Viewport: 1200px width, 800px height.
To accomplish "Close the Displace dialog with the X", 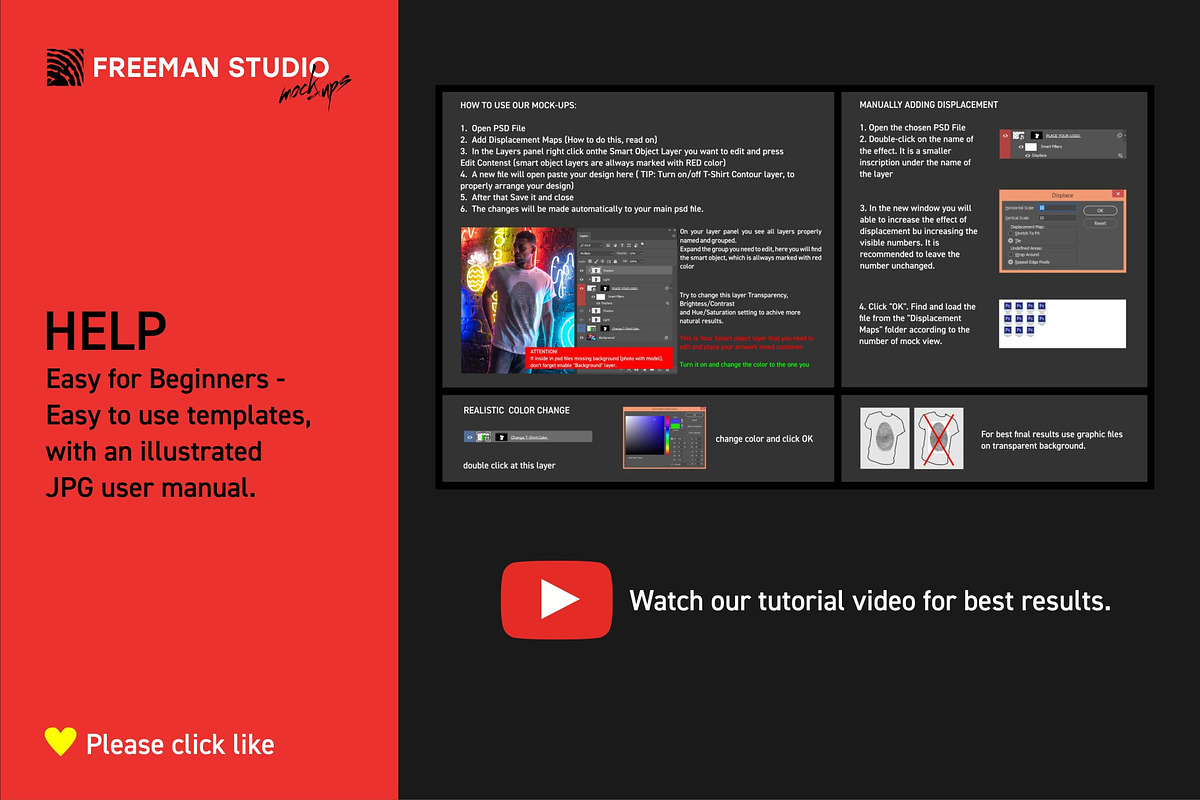I will (x=1117, y=195).
